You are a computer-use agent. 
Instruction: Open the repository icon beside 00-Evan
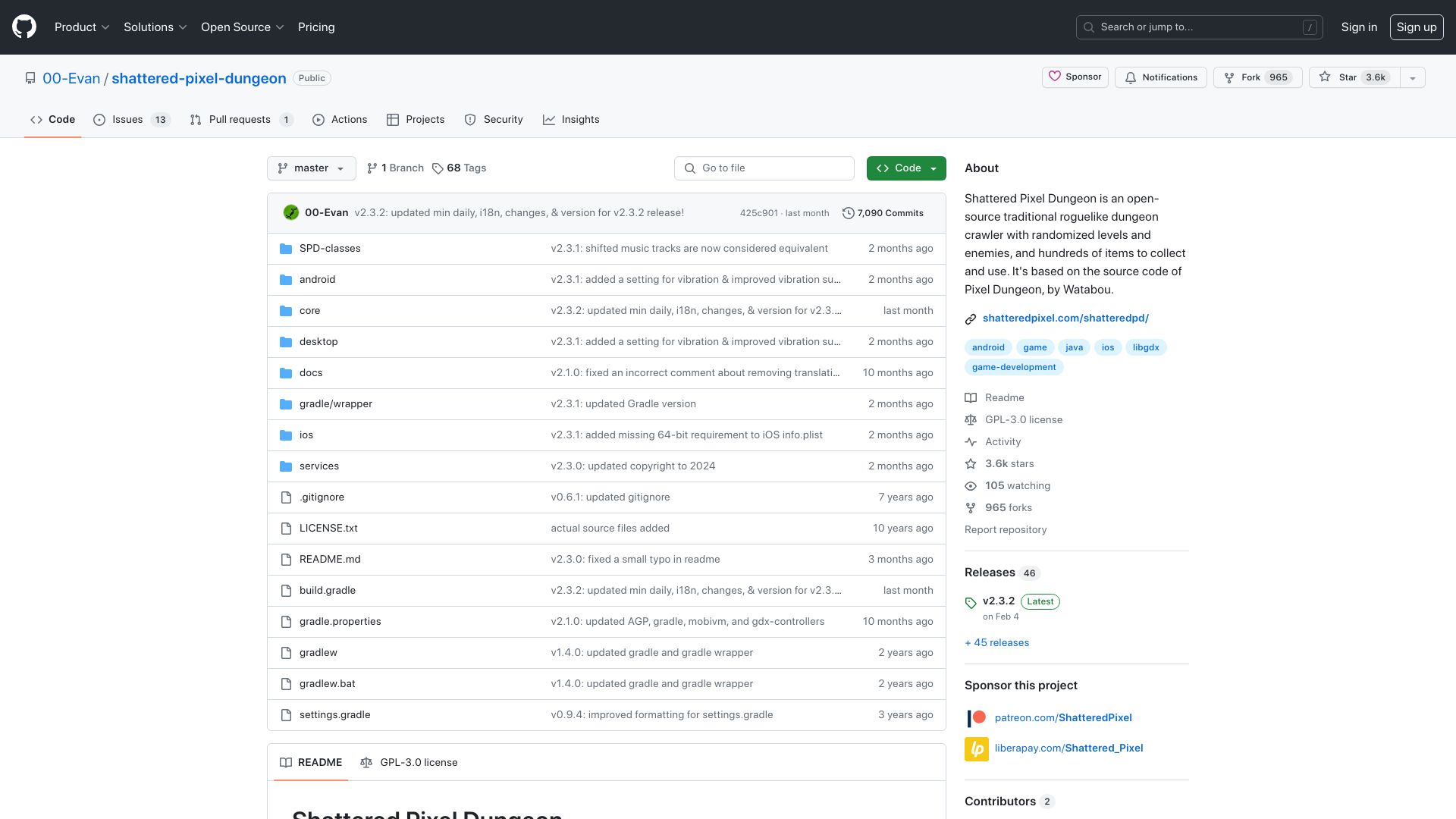(x=30, y=78)
